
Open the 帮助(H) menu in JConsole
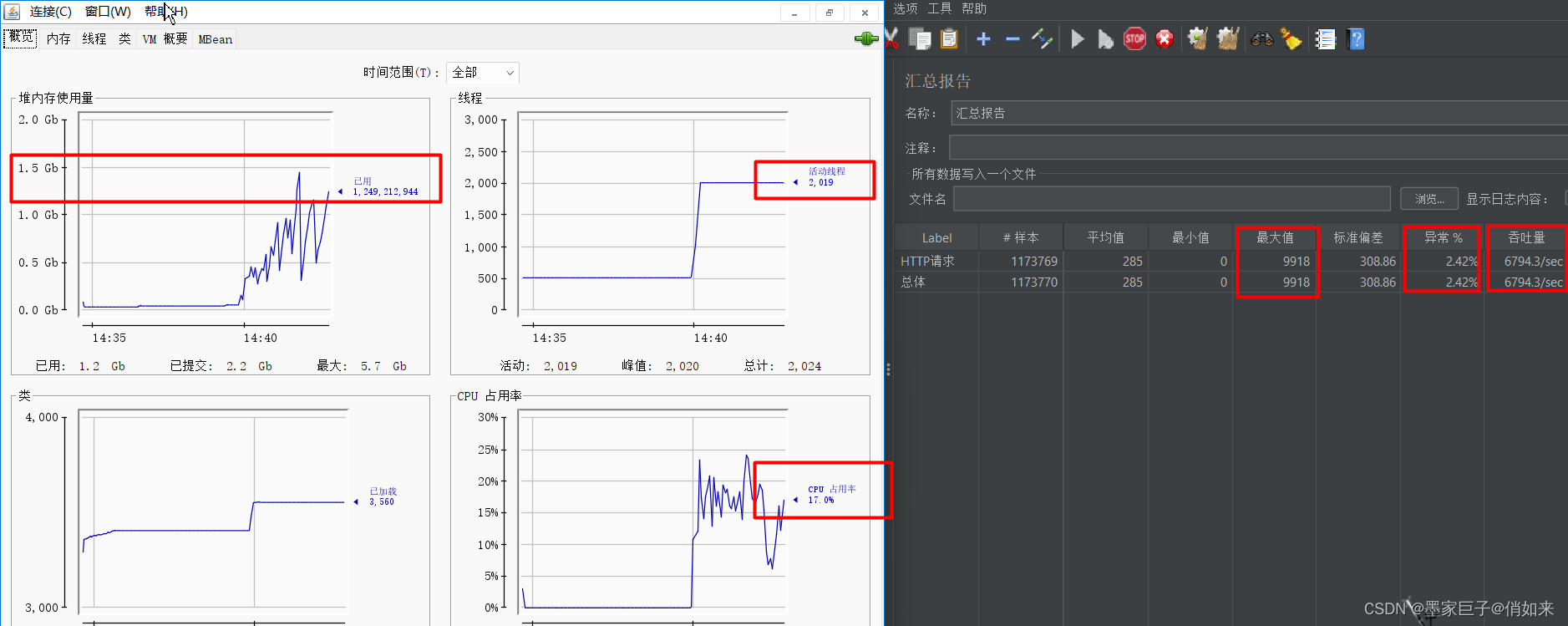coord(166,12)
